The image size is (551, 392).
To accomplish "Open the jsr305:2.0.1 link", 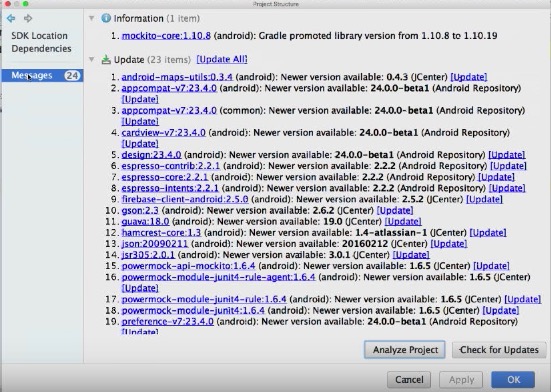I will click(x=148, y=255).
